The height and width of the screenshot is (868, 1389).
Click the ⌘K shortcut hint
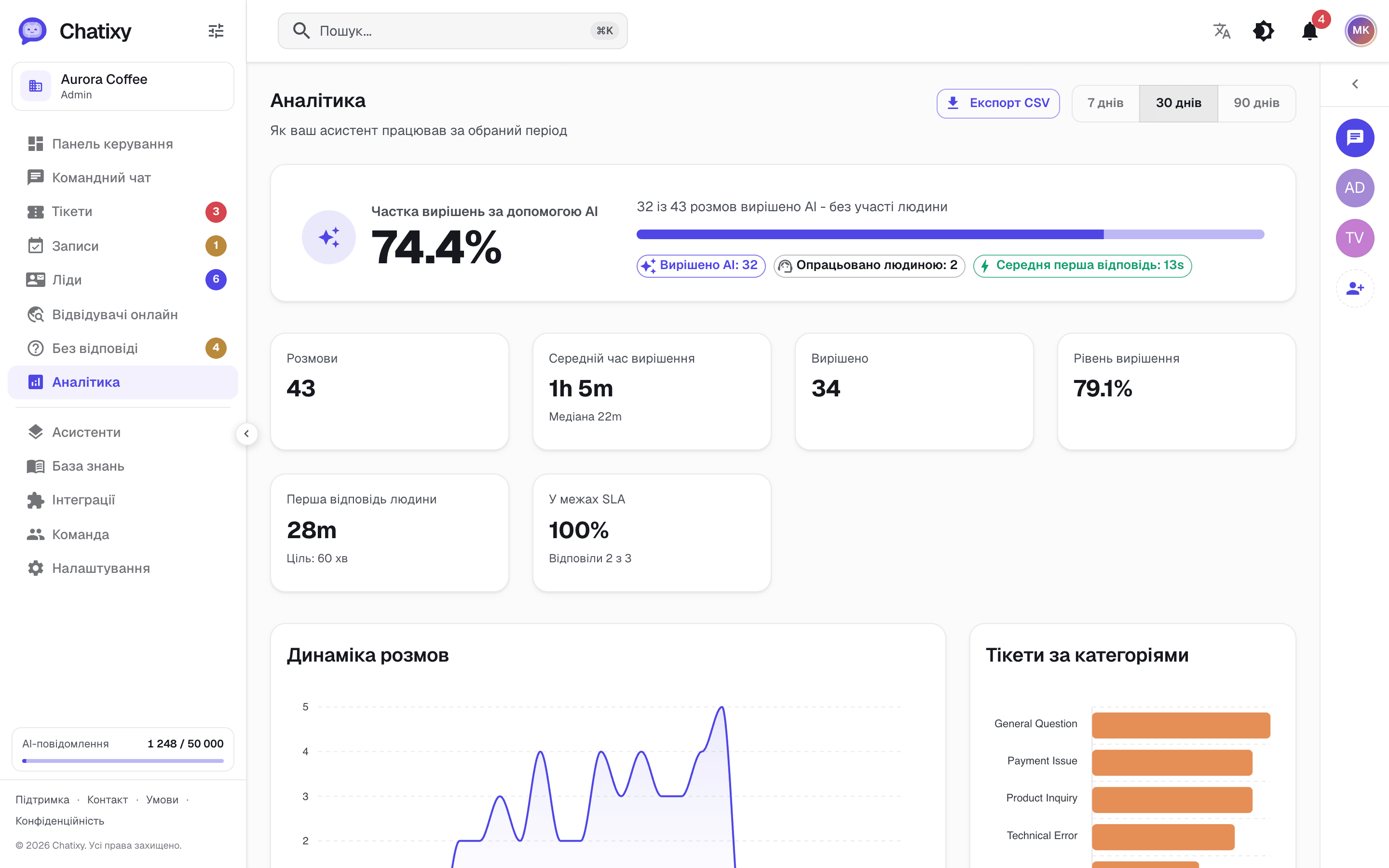[x=604, y=31]
